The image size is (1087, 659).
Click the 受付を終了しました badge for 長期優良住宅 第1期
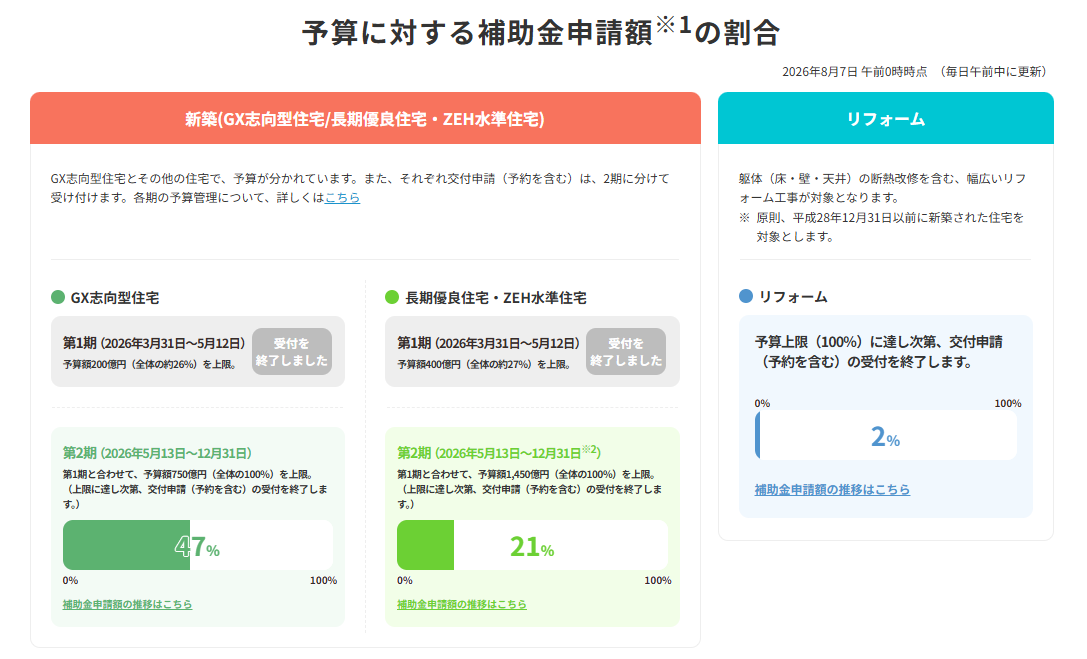click(x=626, y=351)
